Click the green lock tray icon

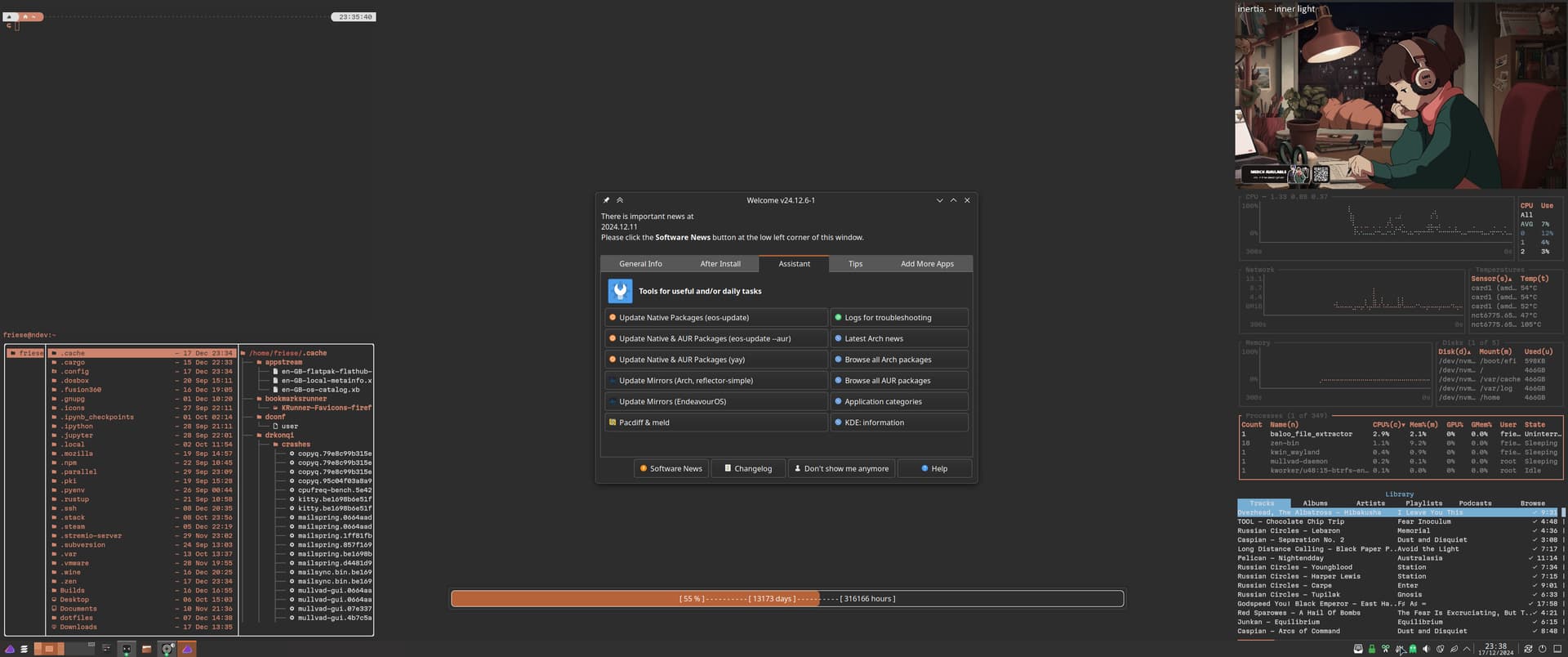[1372, 649]
